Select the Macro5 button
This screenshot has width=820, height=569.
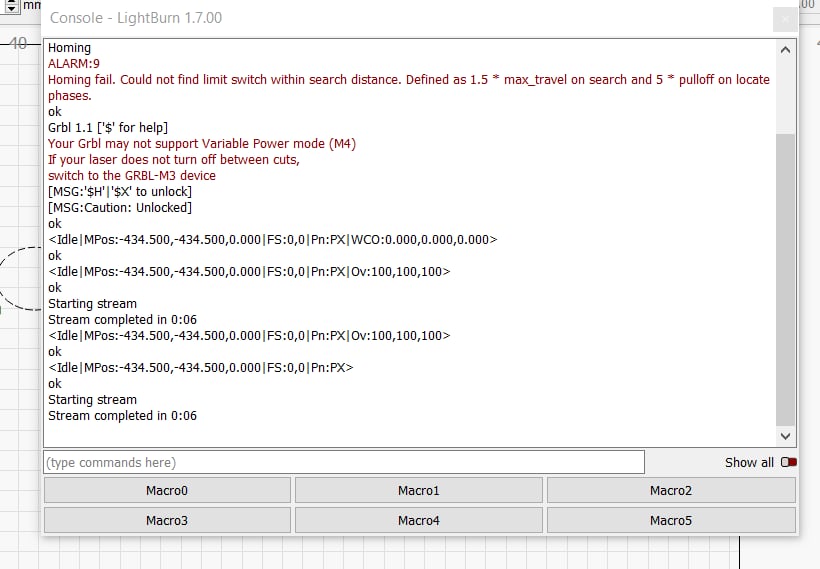670,520
